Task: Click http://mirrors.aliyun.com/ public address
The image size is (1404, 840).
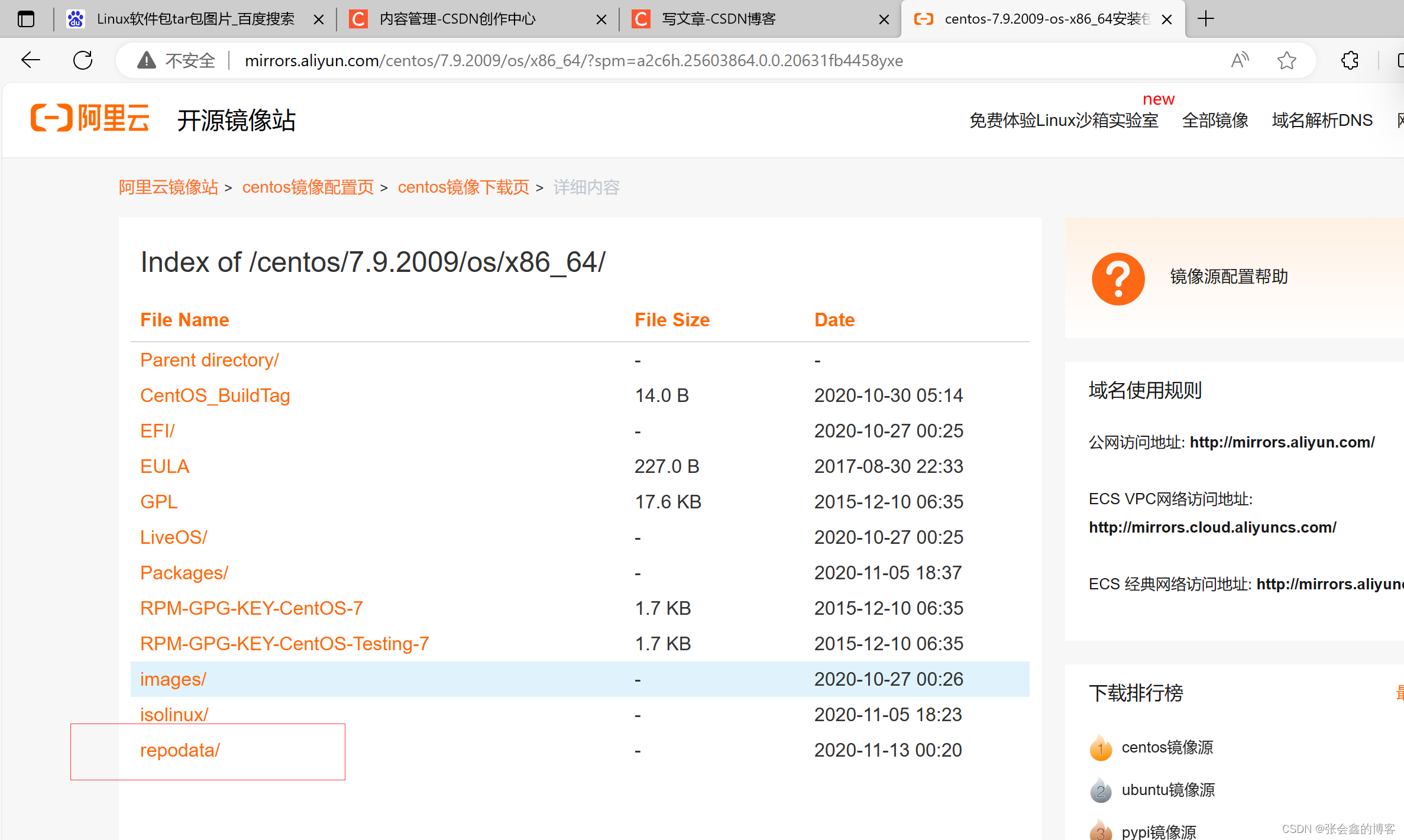Action: coord(1282,442)
